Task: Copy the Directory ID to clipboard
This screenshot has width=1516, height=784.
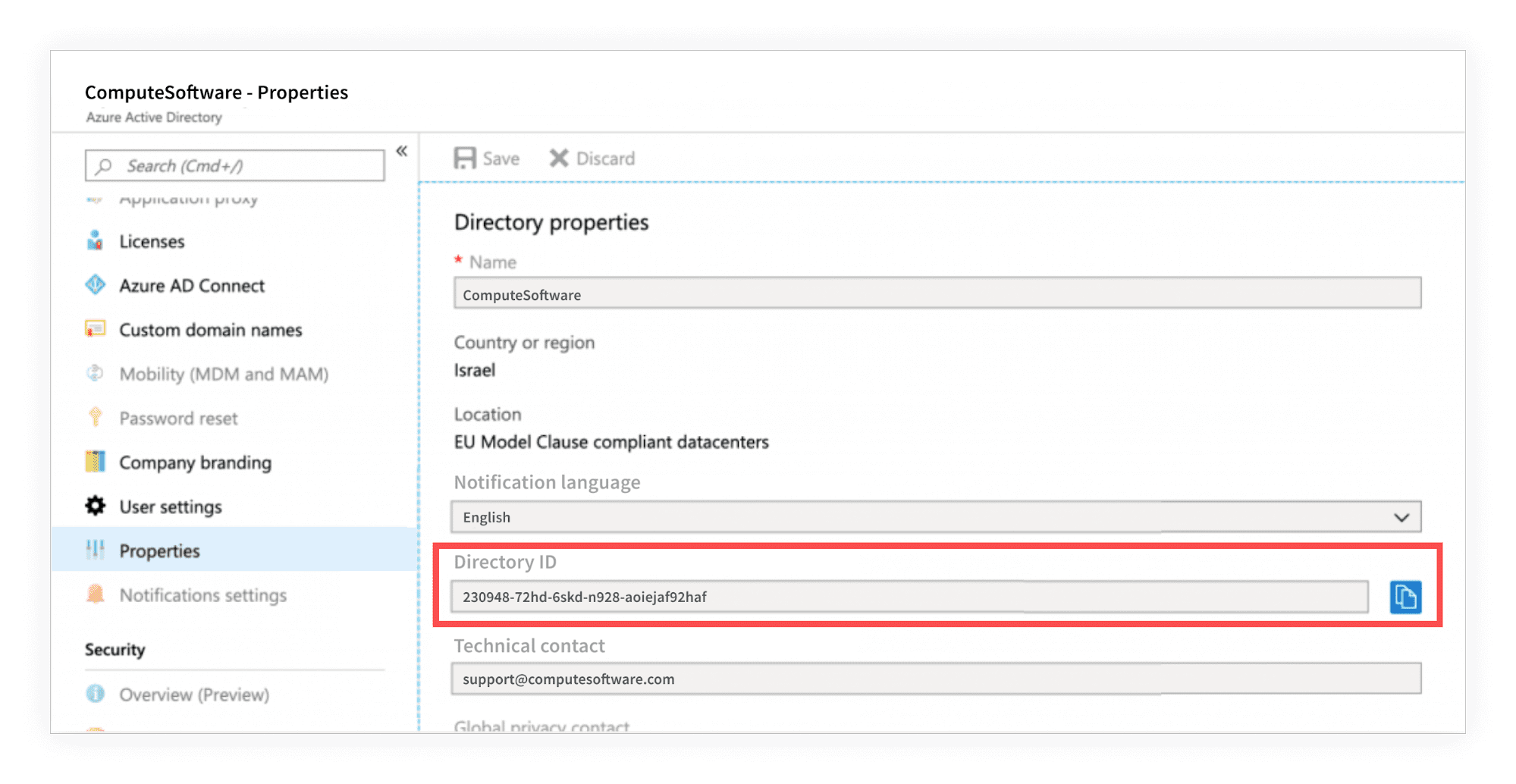Action: 1405,597
